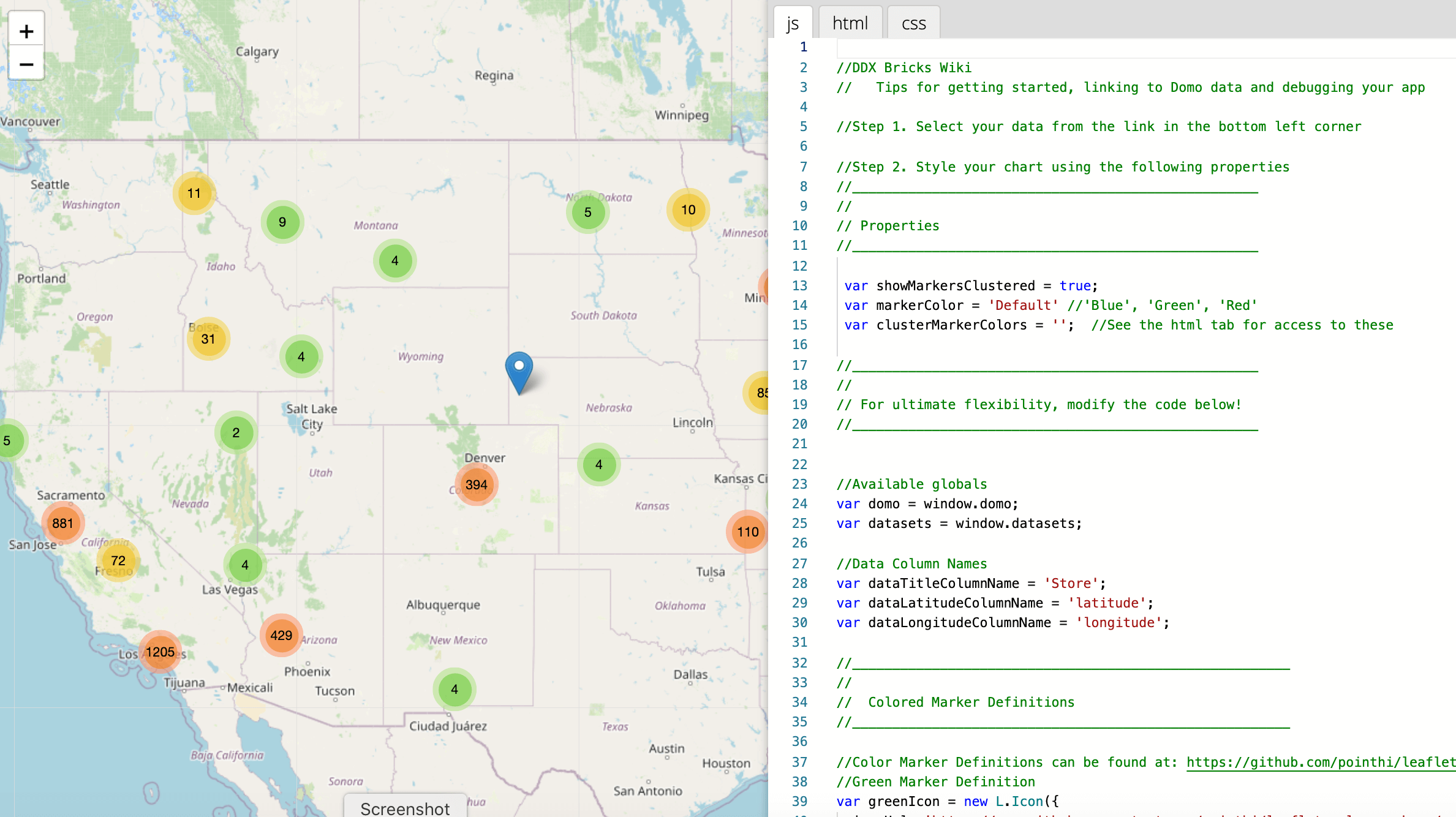Screen dimensions: 1456x817
Task: Click the green 9 cluster in Montana
Action: (x=282, y=222)
